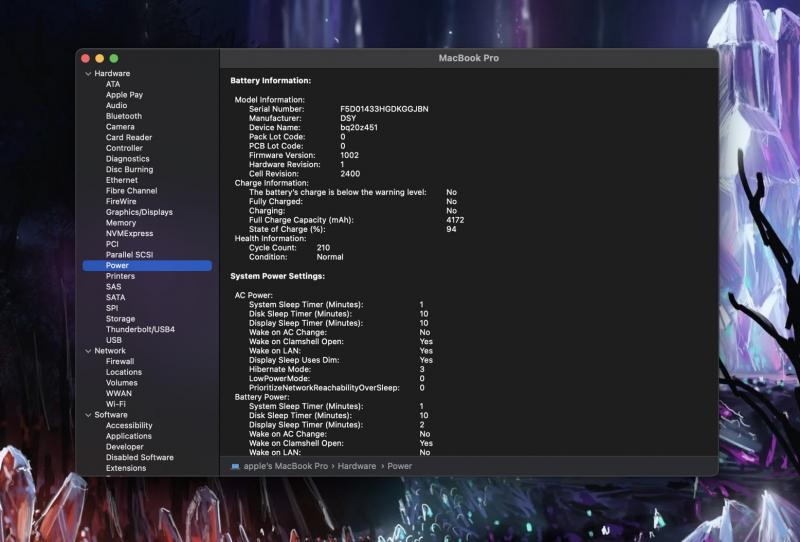Select Bluetooth in the sidebar
Screen dimensions: 800x542
click(123, 116)
